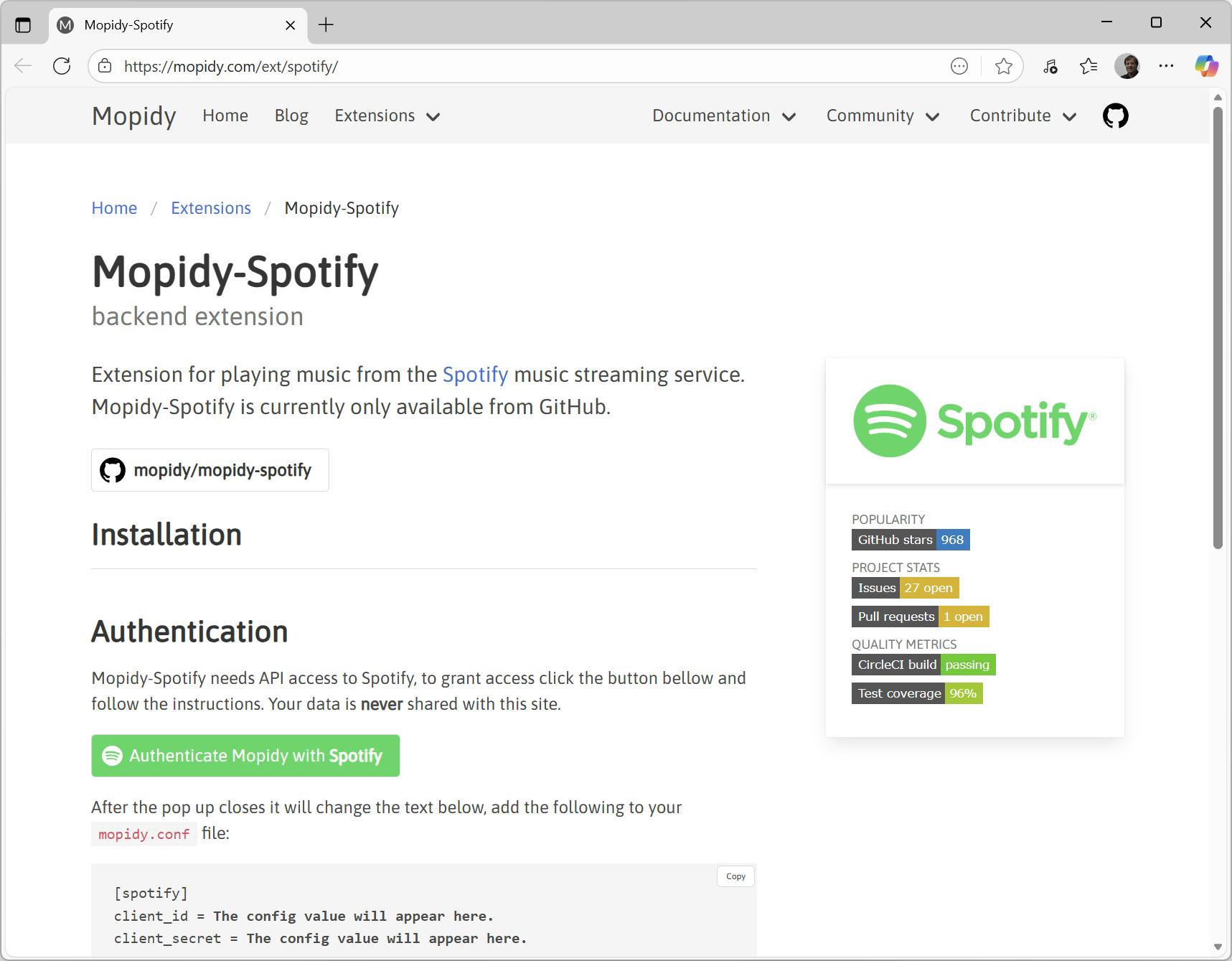Select the Mopidy-Spotify browser tab
This screenshot has height=961, width=1232.
(x=172, y=25)
